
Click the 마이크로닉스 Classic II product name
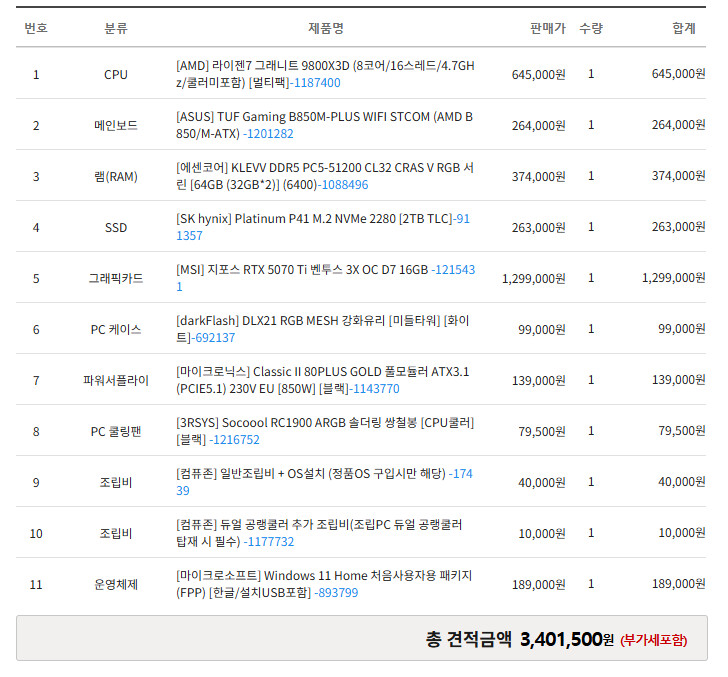[323, 380]
